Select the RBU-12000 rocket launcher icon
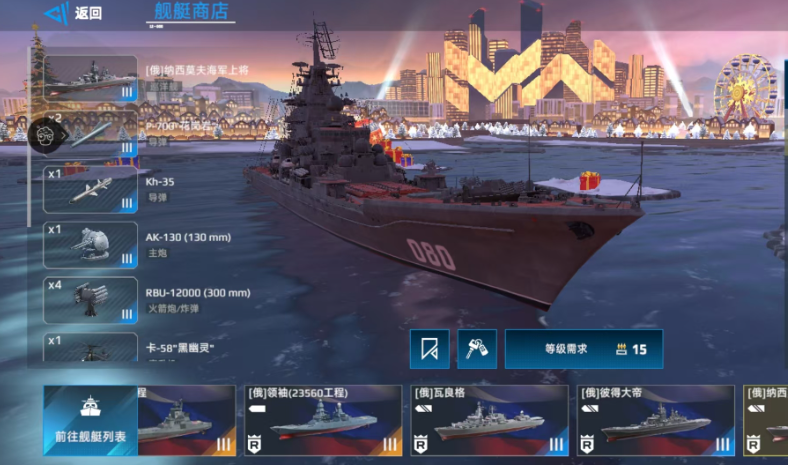This screenshot has width=788, height=465. pyautogui.click(x=90, y=301)
